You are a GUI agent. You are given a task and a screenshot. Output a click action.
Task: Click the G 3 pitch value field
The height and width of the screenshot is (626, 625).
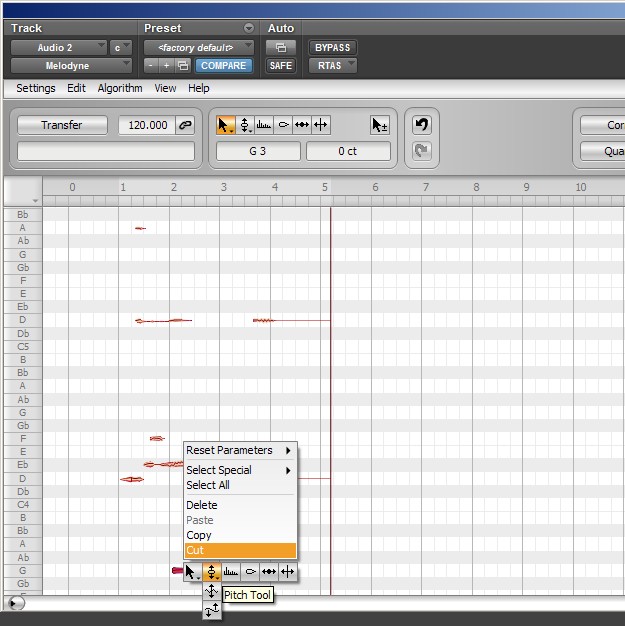[258, 151]
